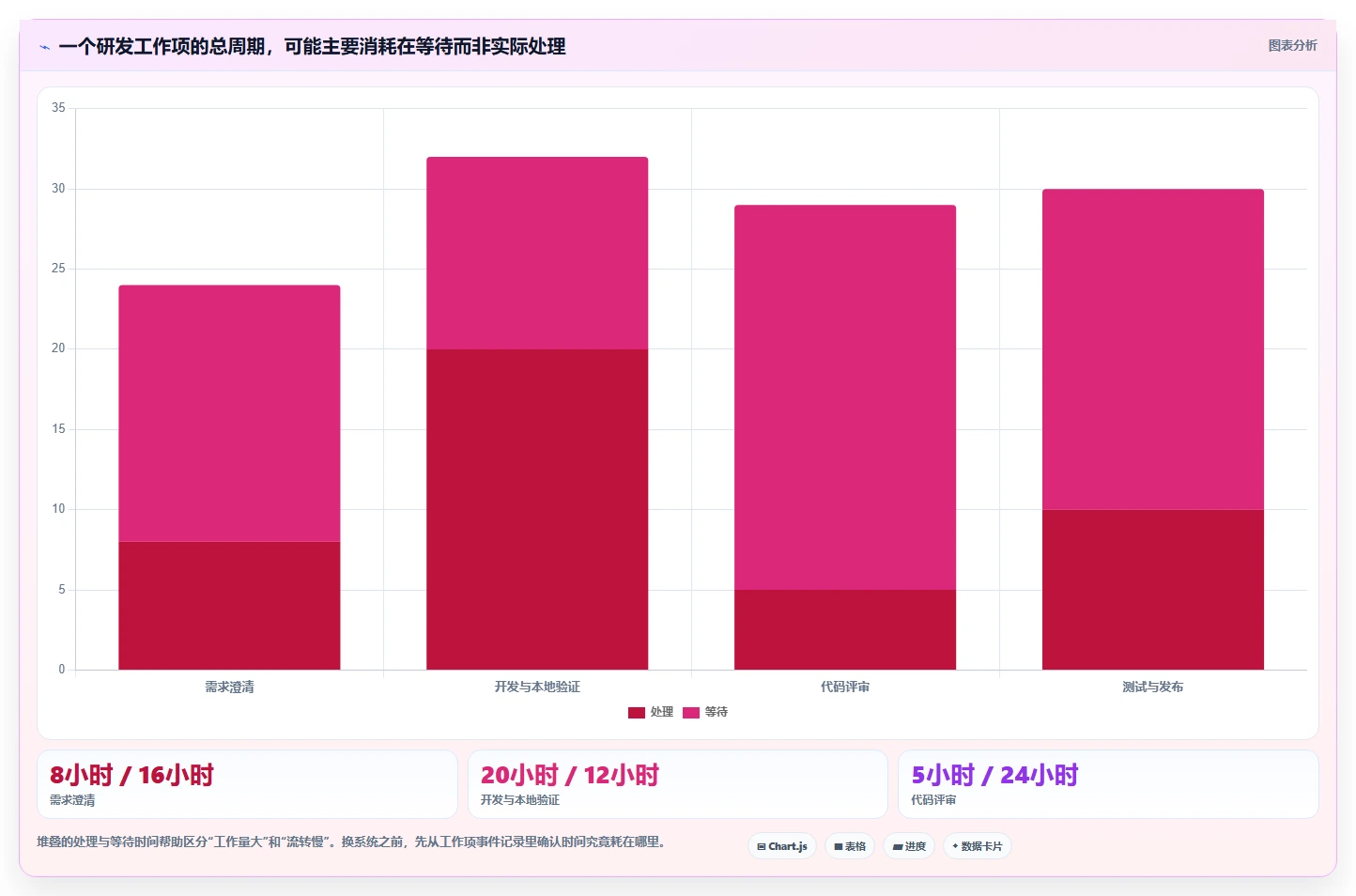
Task: Click the 开发与本地验证 caption in data card
Action: click(x=520, y=800)
